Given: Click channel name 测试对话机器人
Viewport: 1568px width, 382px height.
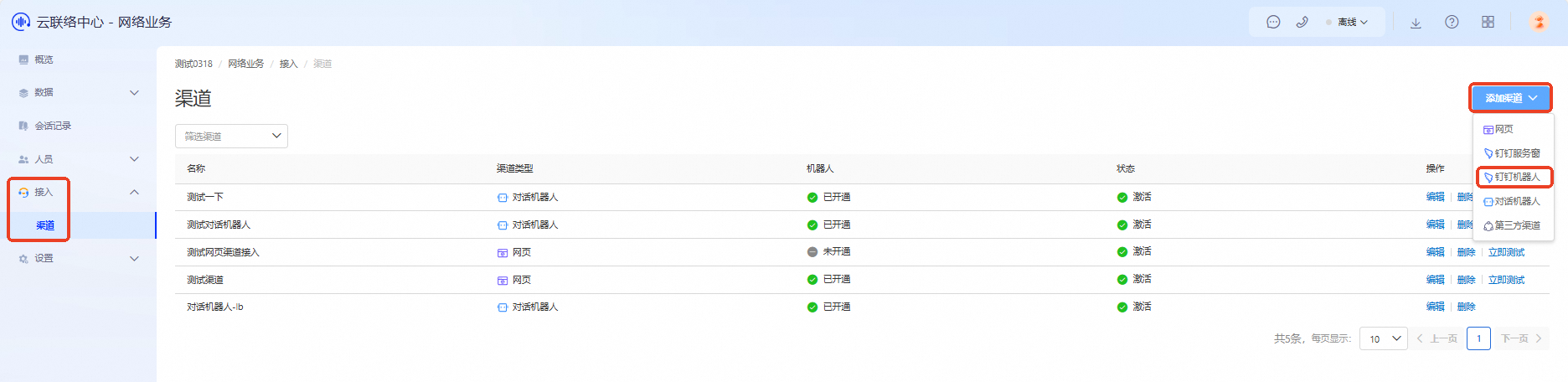Looking at the screenshot, I should tap(219, 225).
